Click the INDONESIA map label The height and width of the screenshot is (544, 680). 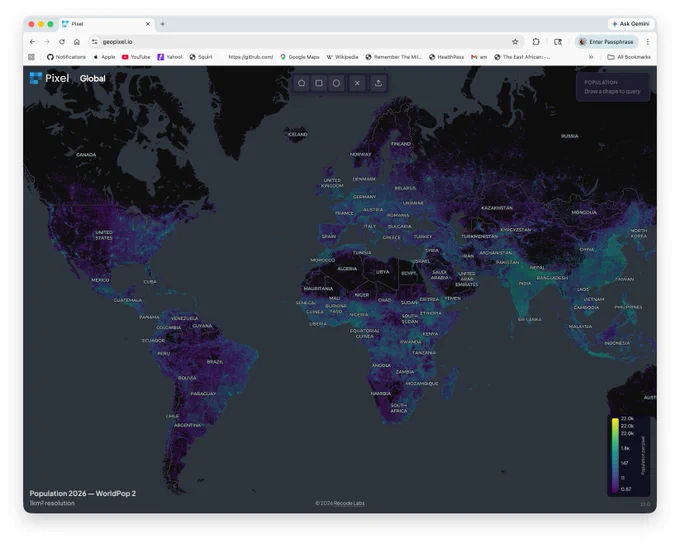tap(617, 343)
